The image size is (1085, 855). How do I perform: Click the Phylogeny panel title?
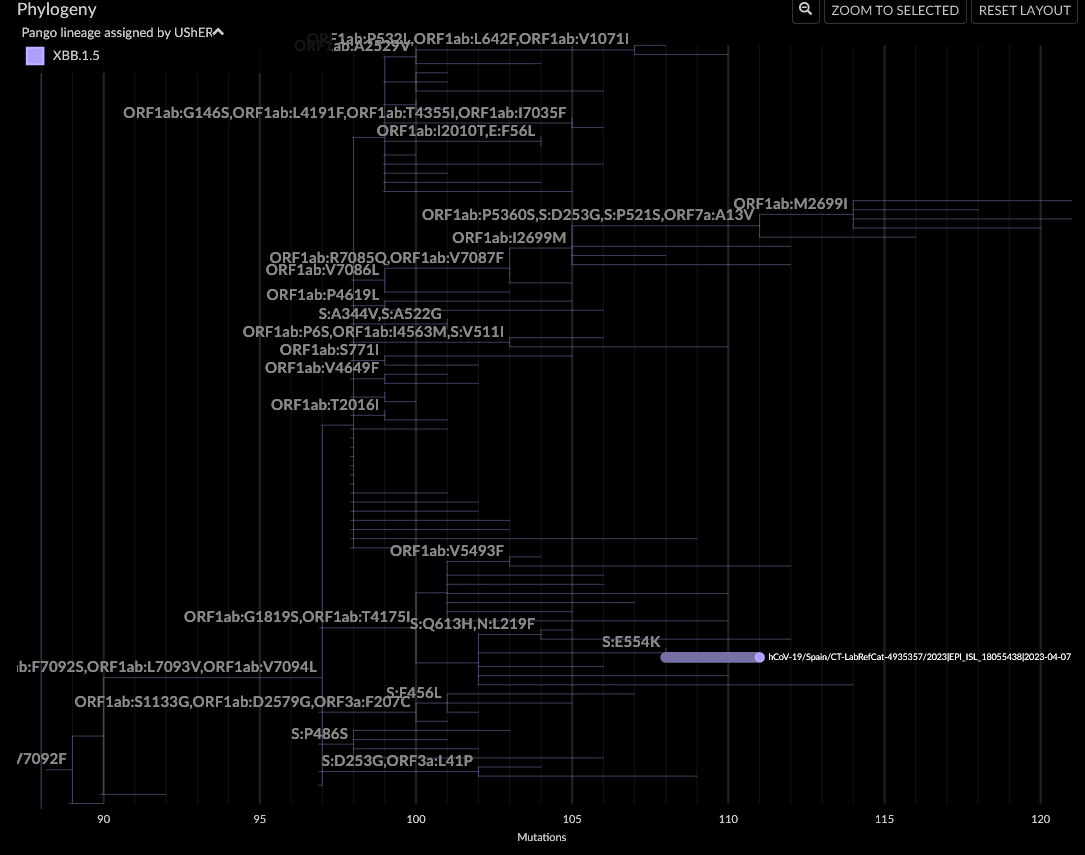tap(56, 9)
